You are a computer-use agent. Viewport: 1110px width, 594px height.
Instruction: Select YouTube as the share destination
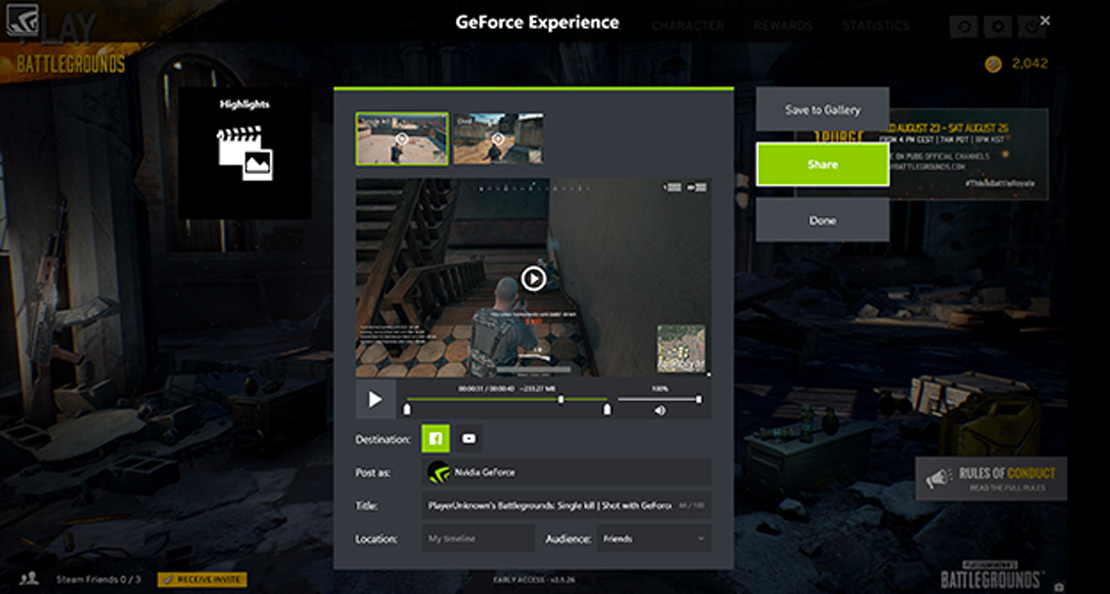[x=469, y=439]
